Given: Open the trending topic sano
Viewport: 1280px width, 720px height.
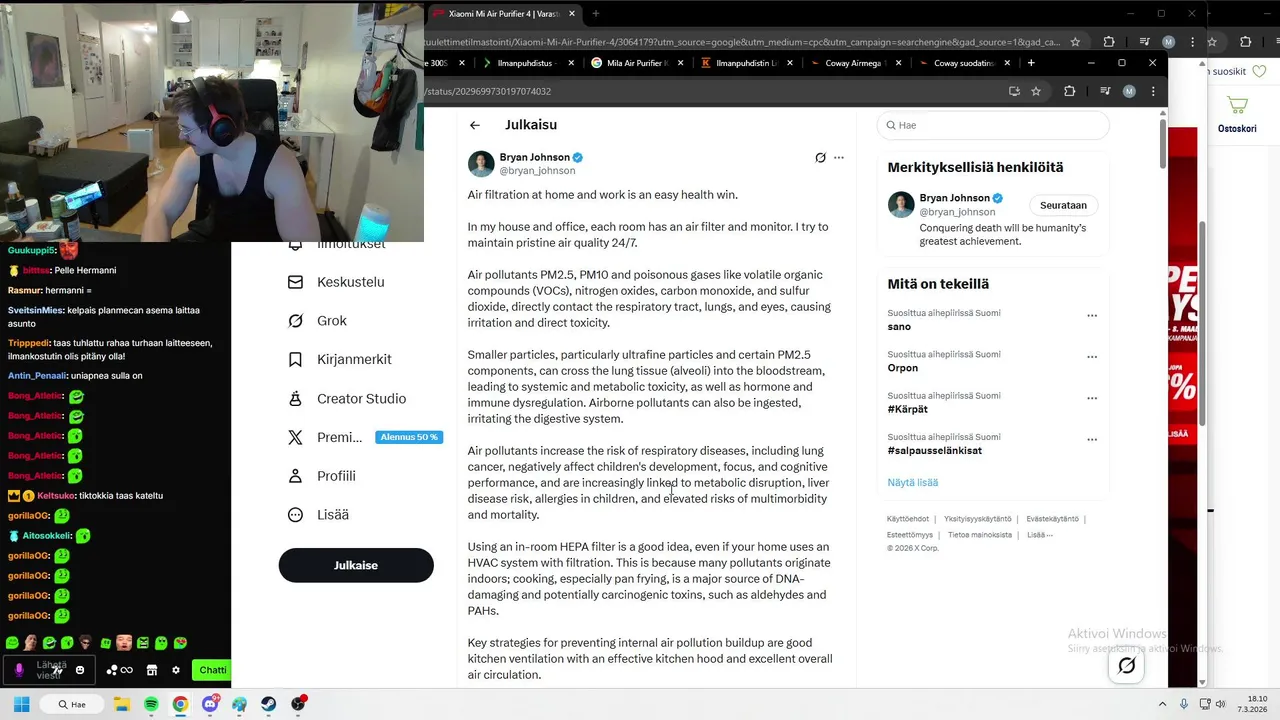Looking at the screenshot, I should [x=899, y=327].
